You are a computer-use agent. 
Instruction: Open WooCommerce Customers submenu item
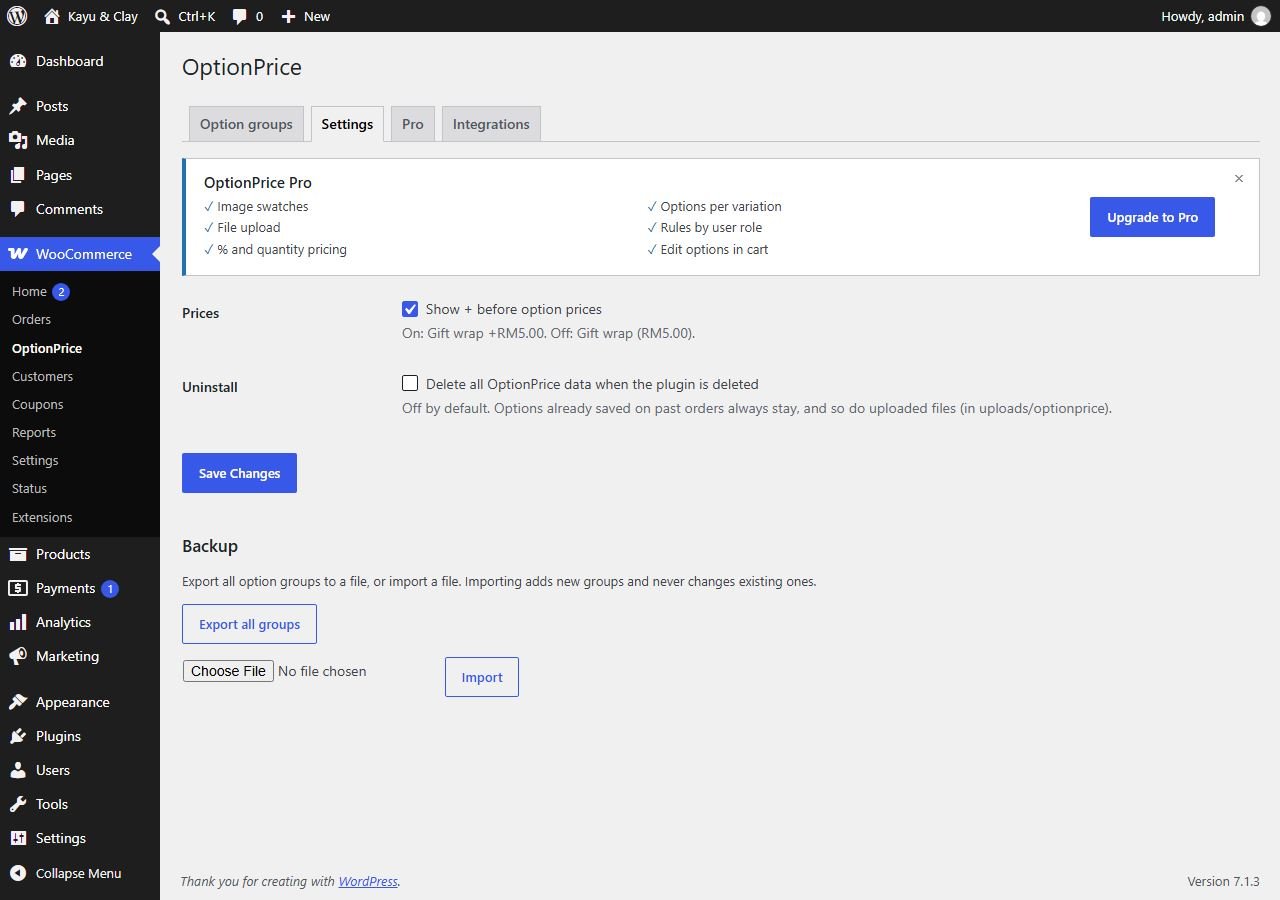(x=42, y=376)
